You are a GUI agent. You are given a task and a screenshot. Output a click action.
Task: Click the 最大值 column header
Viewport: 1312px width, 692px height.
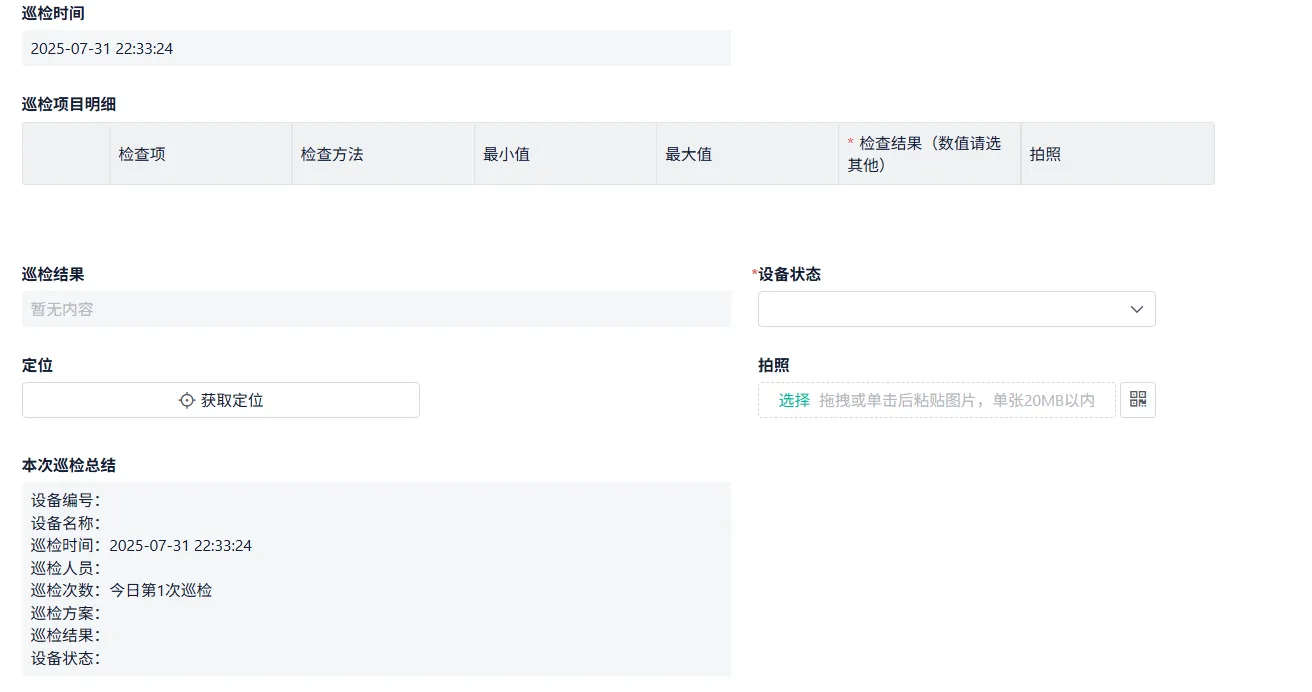tap(689, 153)
